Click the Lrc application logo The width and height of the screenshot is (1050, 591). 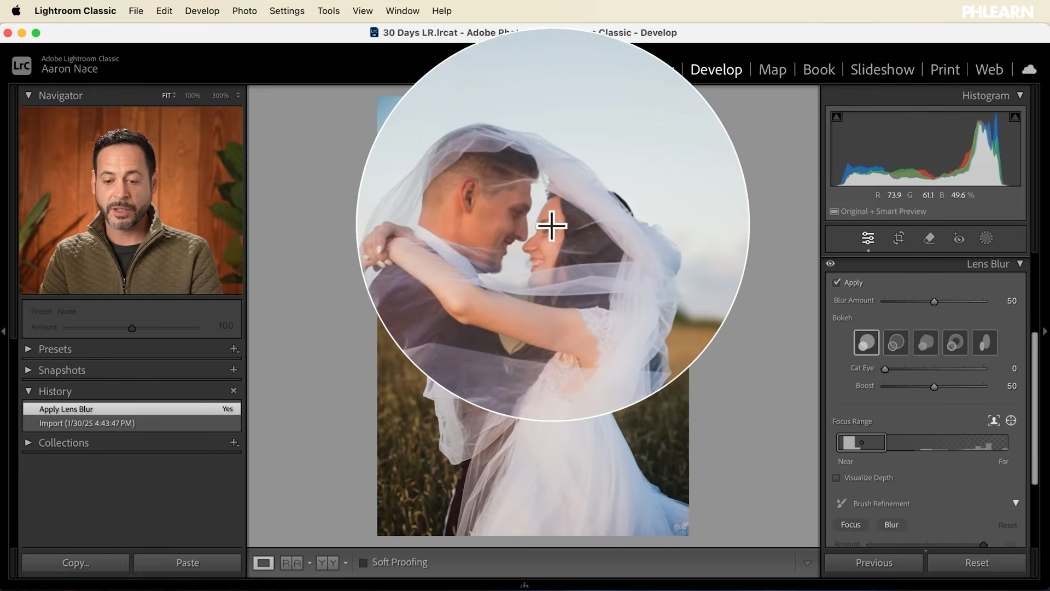click(21, 66)
